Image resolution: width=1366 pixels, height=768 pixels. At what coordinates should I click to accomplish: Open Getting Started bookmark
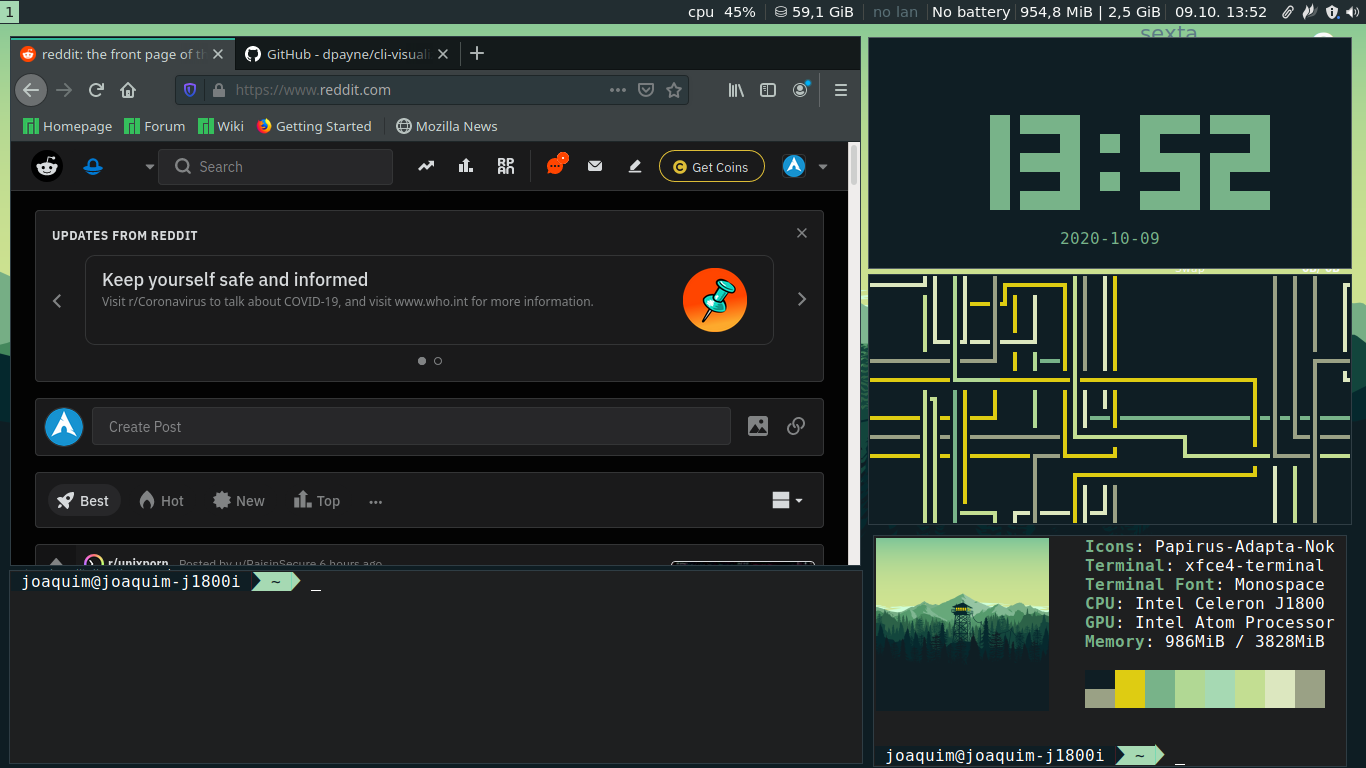[314, 126]
